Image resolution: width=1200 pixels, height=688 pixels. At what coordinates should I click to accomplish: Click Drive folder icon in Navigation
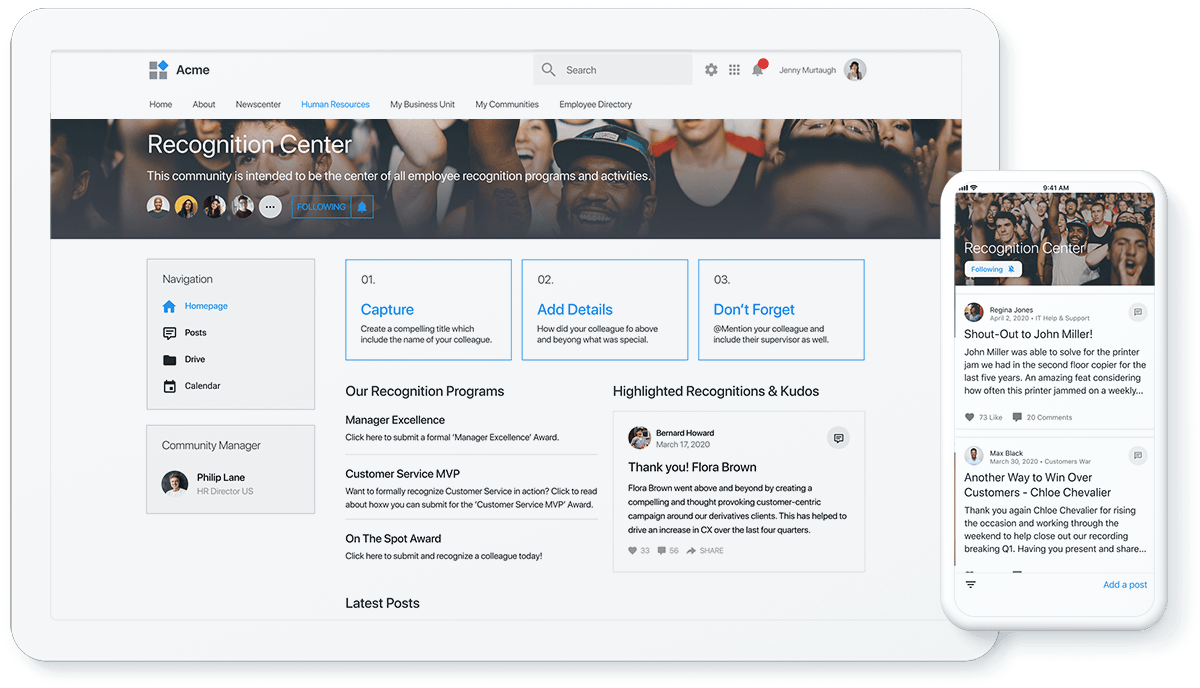169,360
